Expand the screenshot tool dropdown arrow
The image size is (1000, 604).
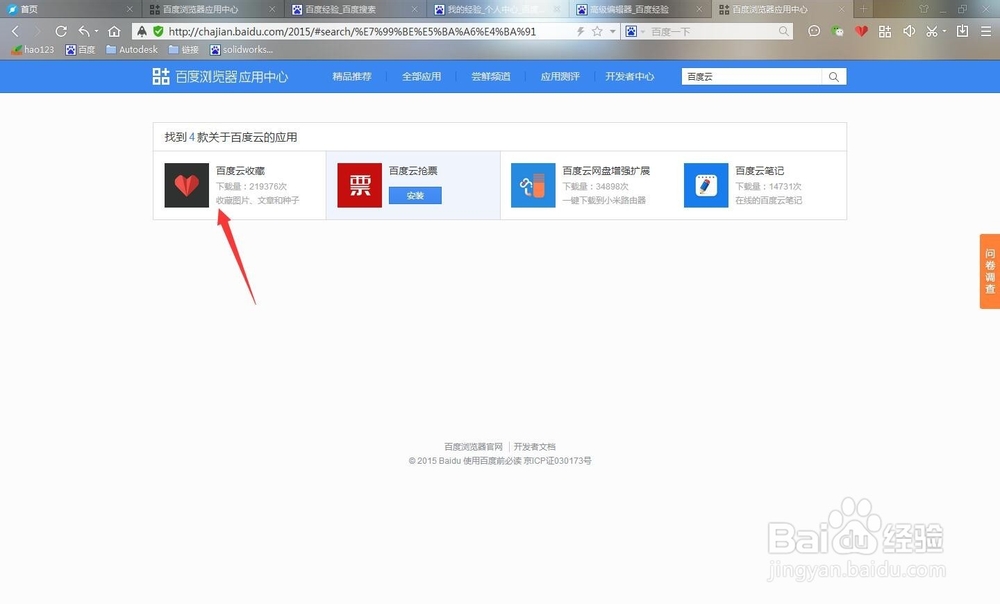[x=944, y=31]
